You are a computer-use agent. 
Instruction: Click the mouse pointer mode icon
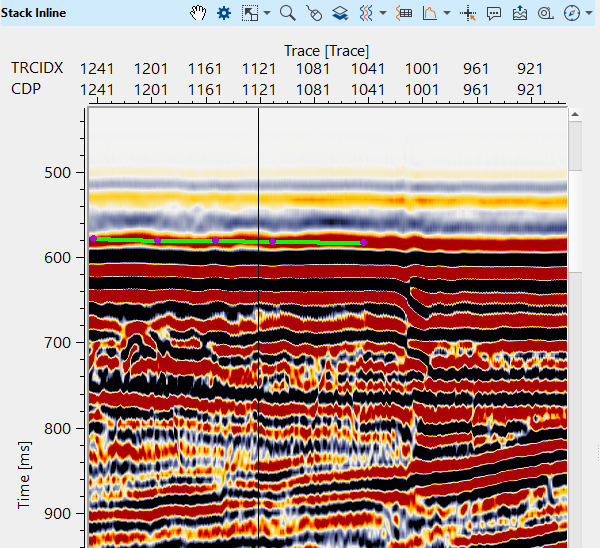314,14
